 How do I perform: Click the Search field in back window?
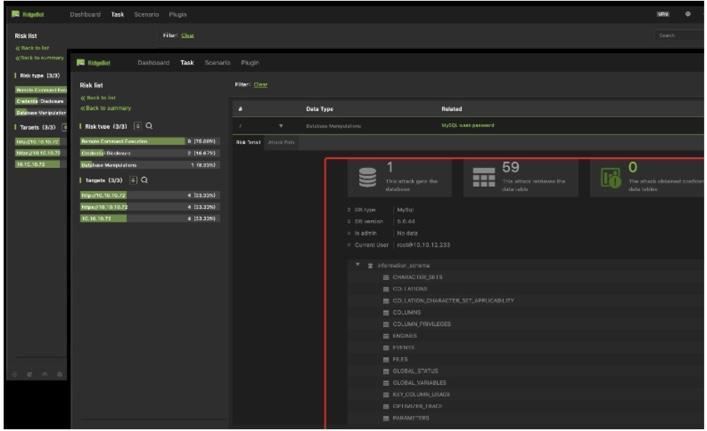point(679,36)
